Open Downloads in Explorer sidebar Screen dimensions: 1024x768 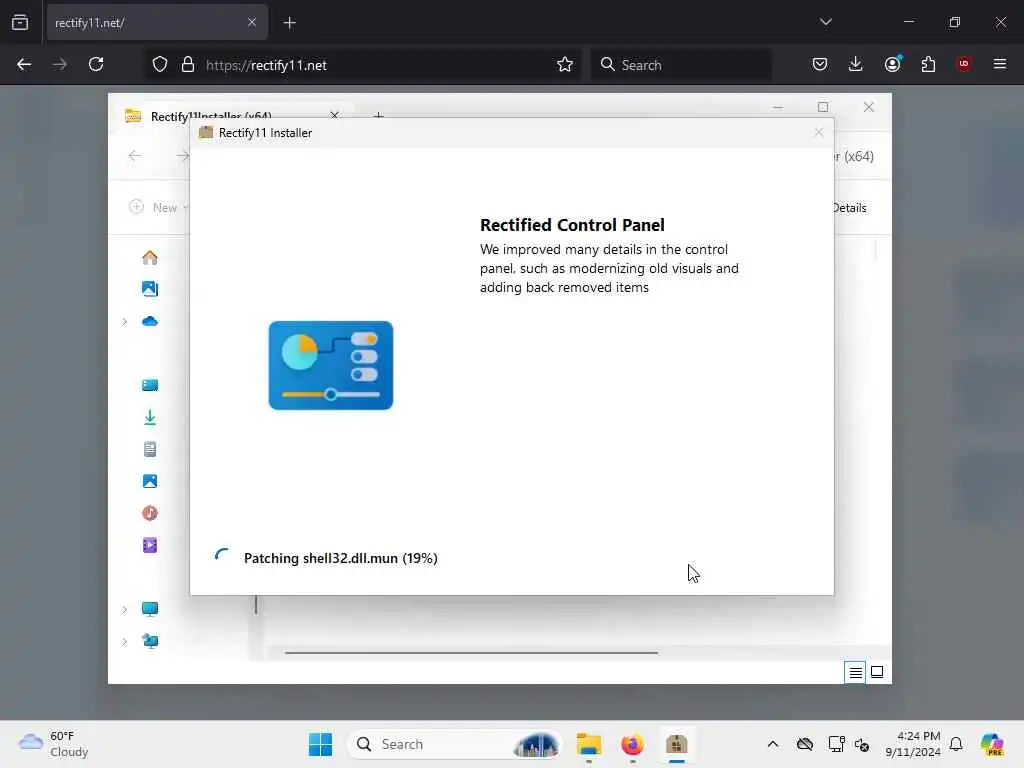(x=150, y=417)
